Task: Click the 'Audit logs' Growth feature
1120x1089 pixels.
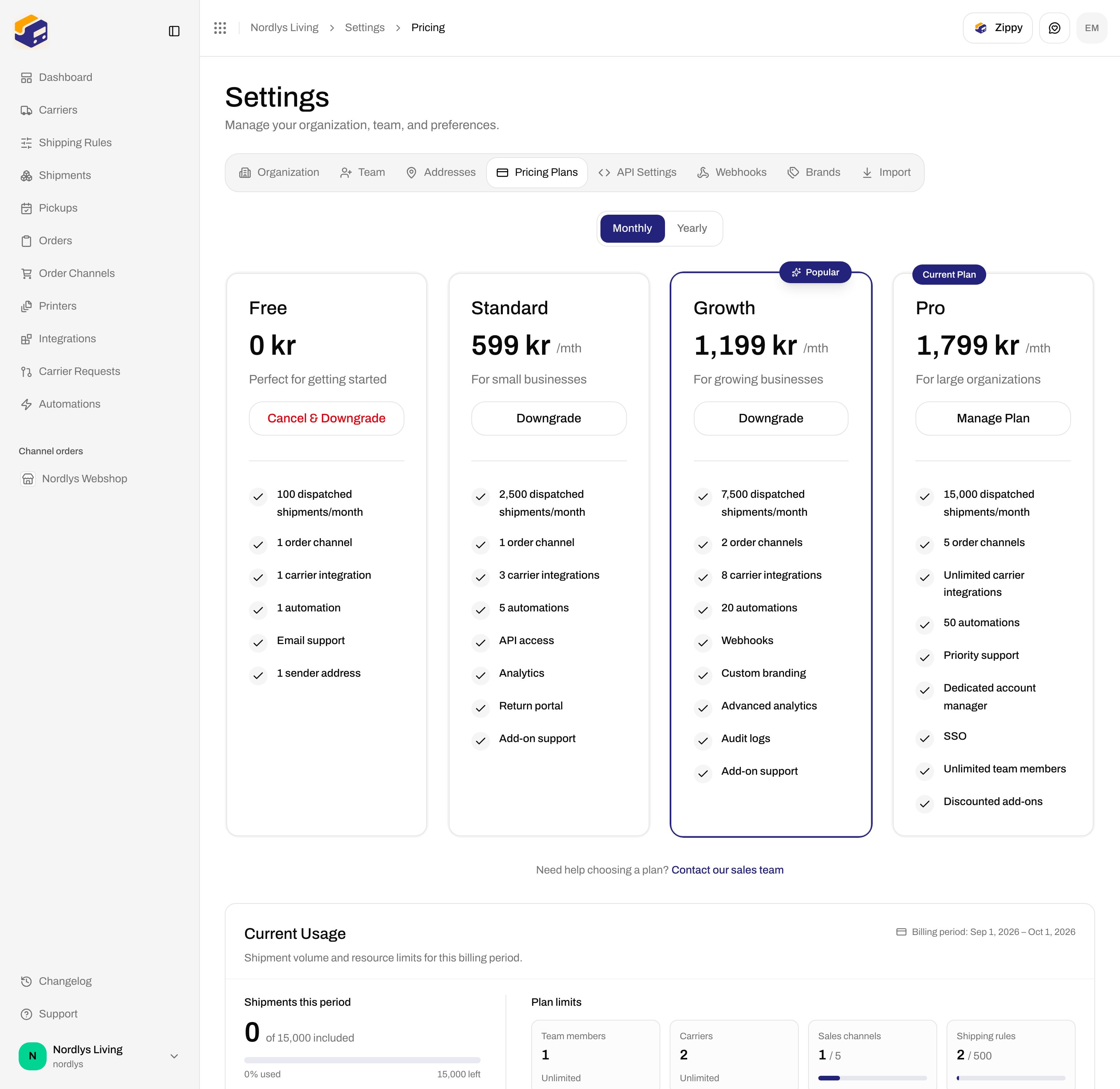Action: (745, 739)
